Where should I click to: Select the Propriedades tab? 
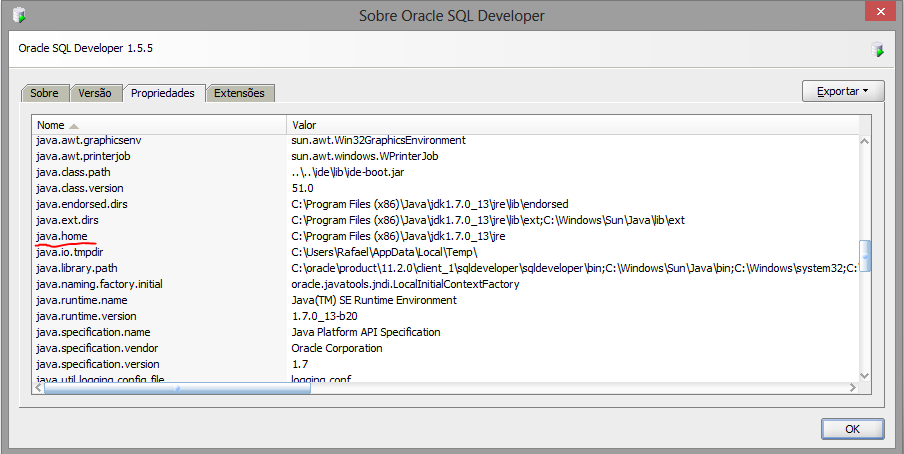click(x=163, y=93)
